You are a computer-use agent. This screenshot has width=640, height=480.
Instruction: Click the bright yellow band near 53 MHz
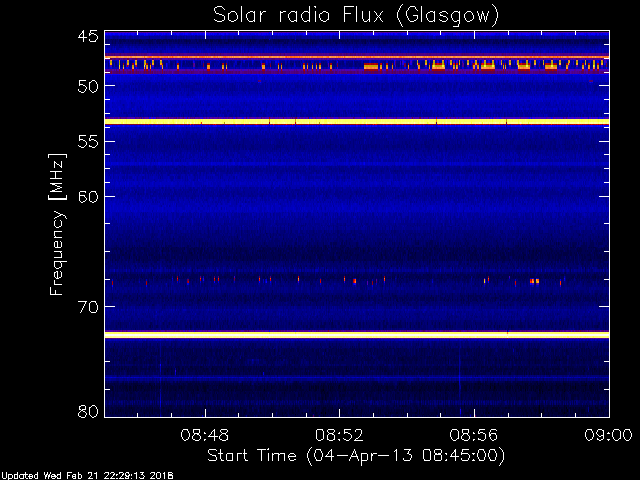coord(357,122)
